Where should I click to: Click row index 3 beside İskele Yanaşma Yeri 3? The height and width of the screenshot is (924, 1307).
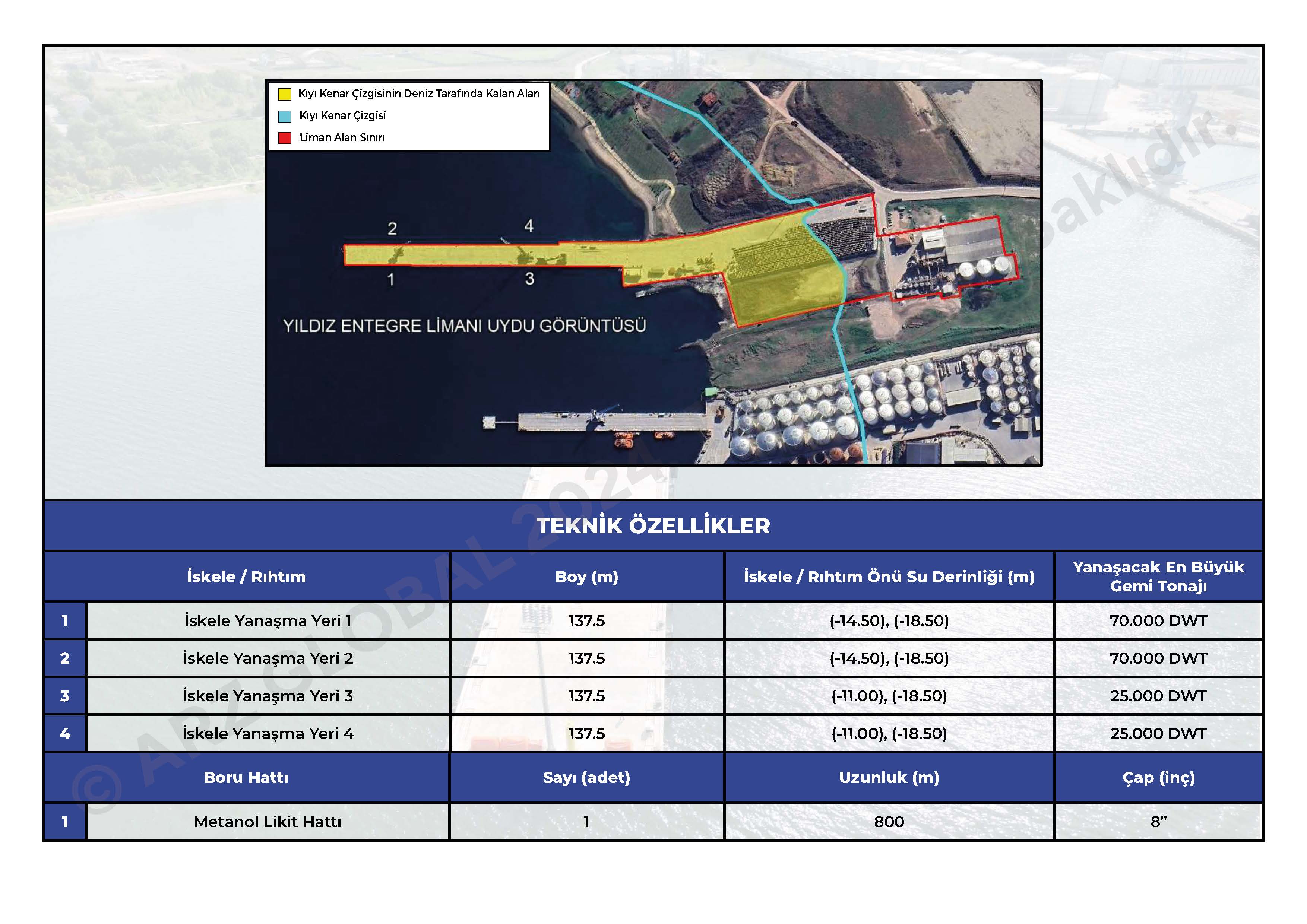(x=65, y=696)
